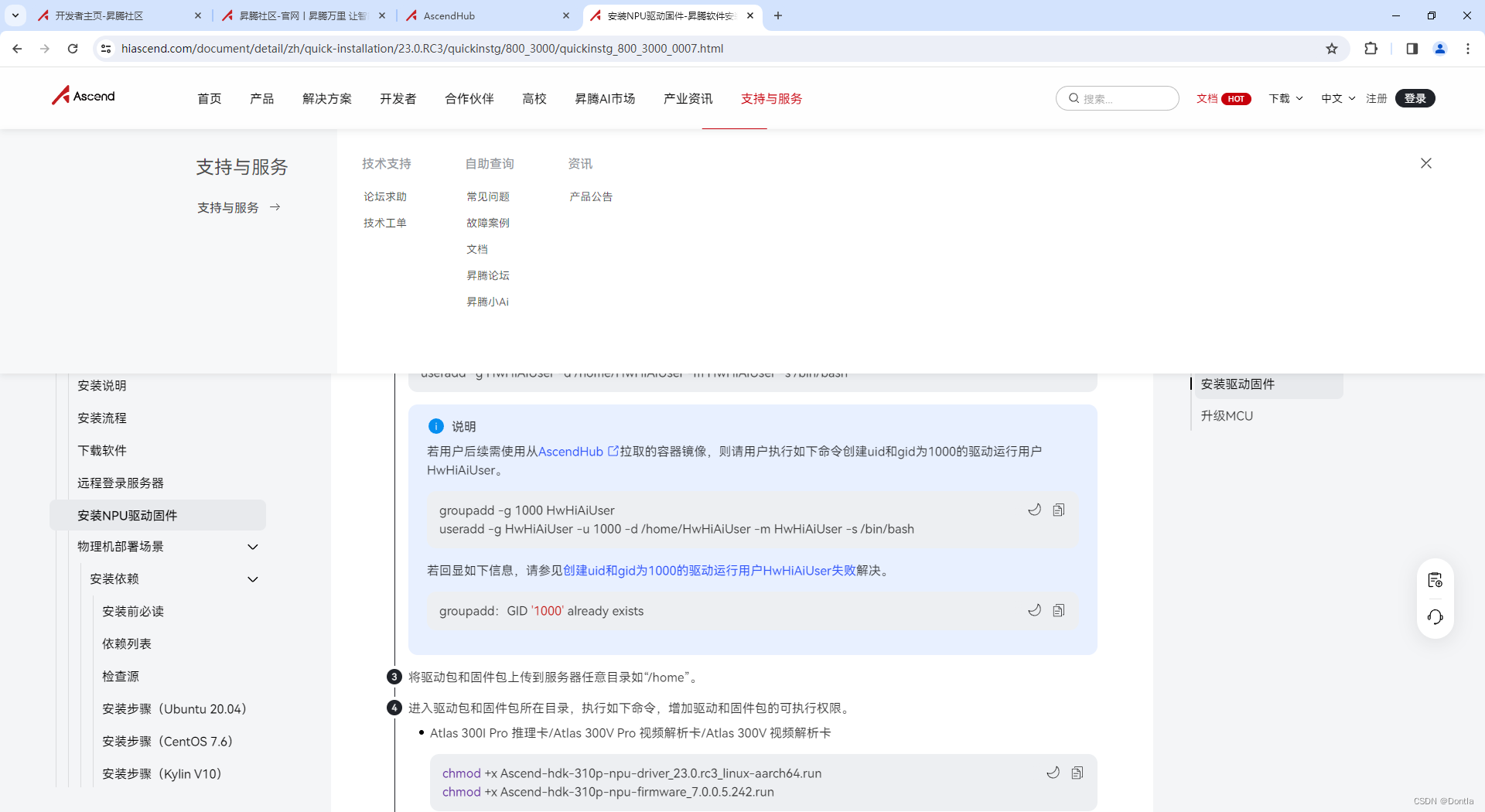1485x812 pixels.
Task: Click the Ascend logo in the header
Action: 83,96
